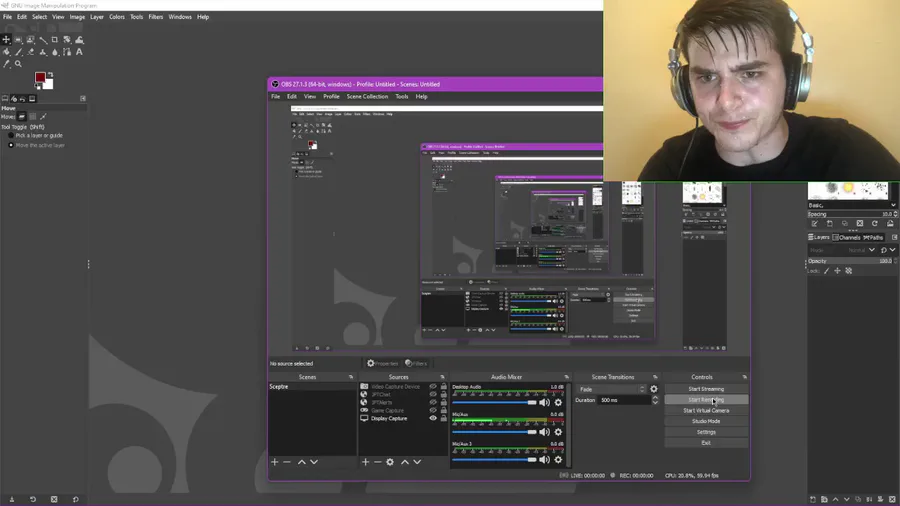Screen dimensions: 900x506
Task: Open the GIMP Windows menu
Action: (180, 17)
